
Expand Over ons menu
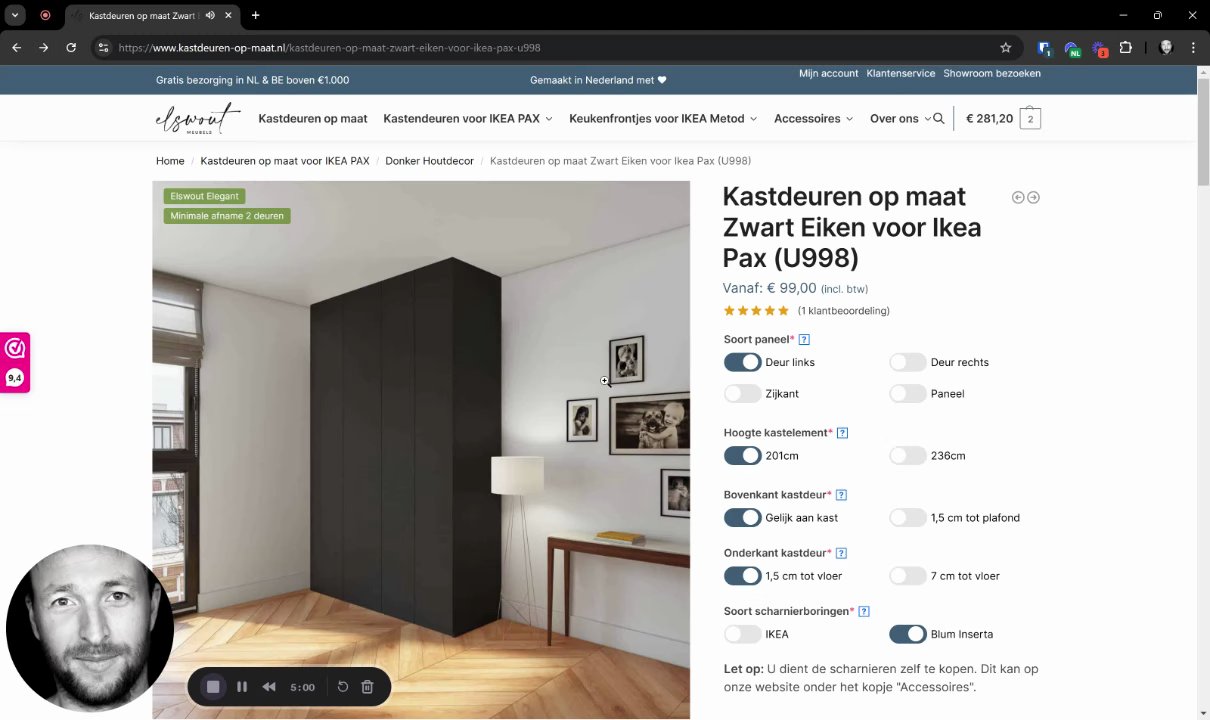(900, 118)
